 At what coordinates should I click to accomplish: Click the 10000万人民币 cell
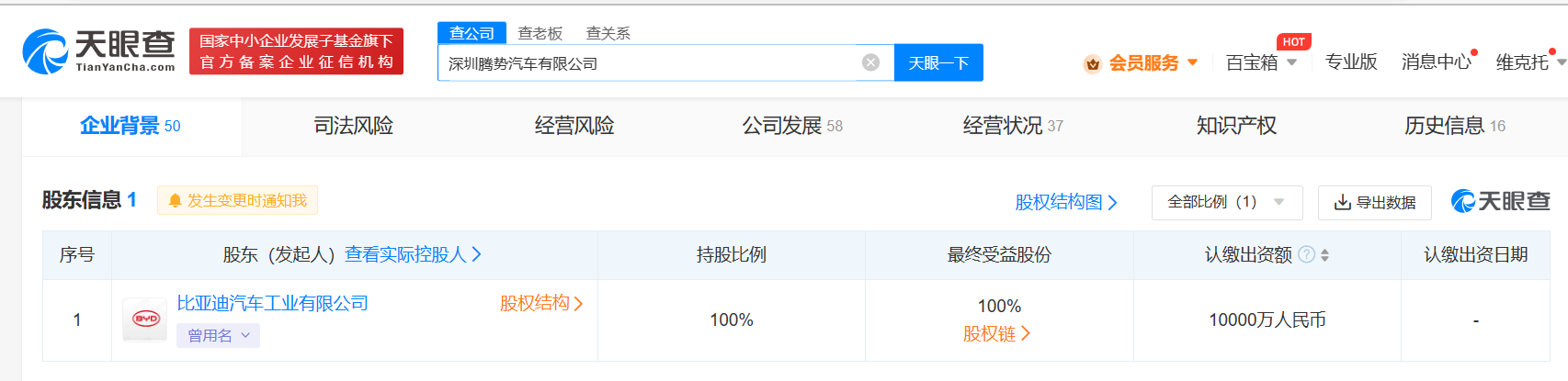click(1267, 319)
